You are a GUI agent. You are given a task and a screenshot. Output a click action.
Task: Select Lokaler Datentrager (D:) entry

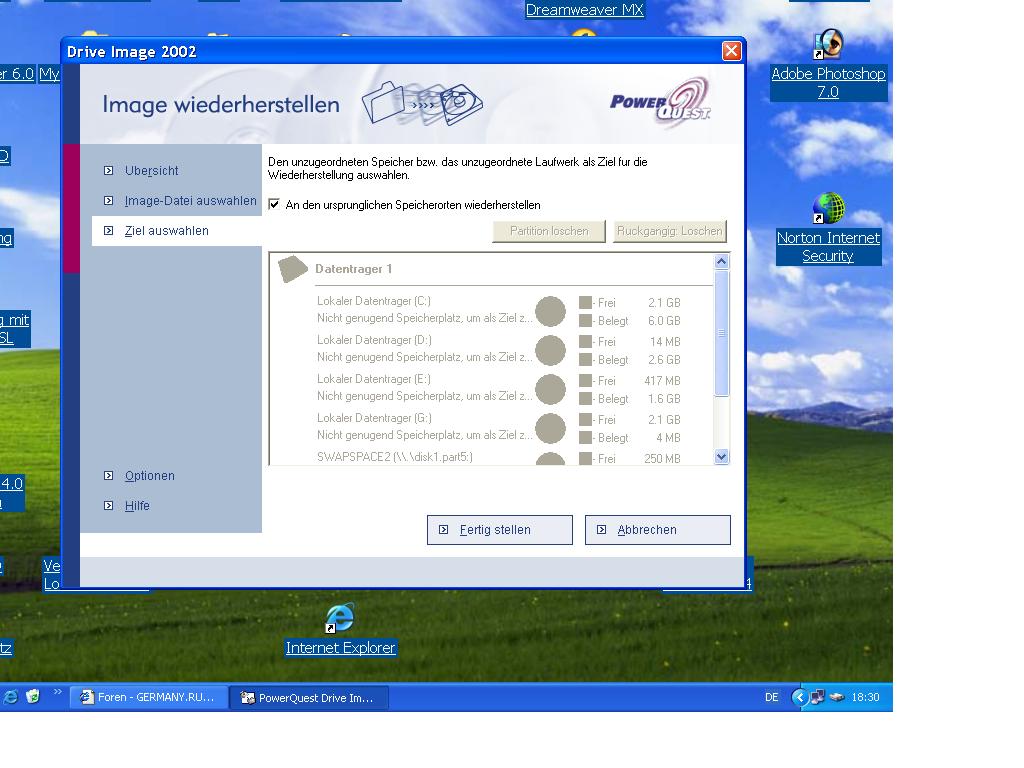click(x=374, y=340)
